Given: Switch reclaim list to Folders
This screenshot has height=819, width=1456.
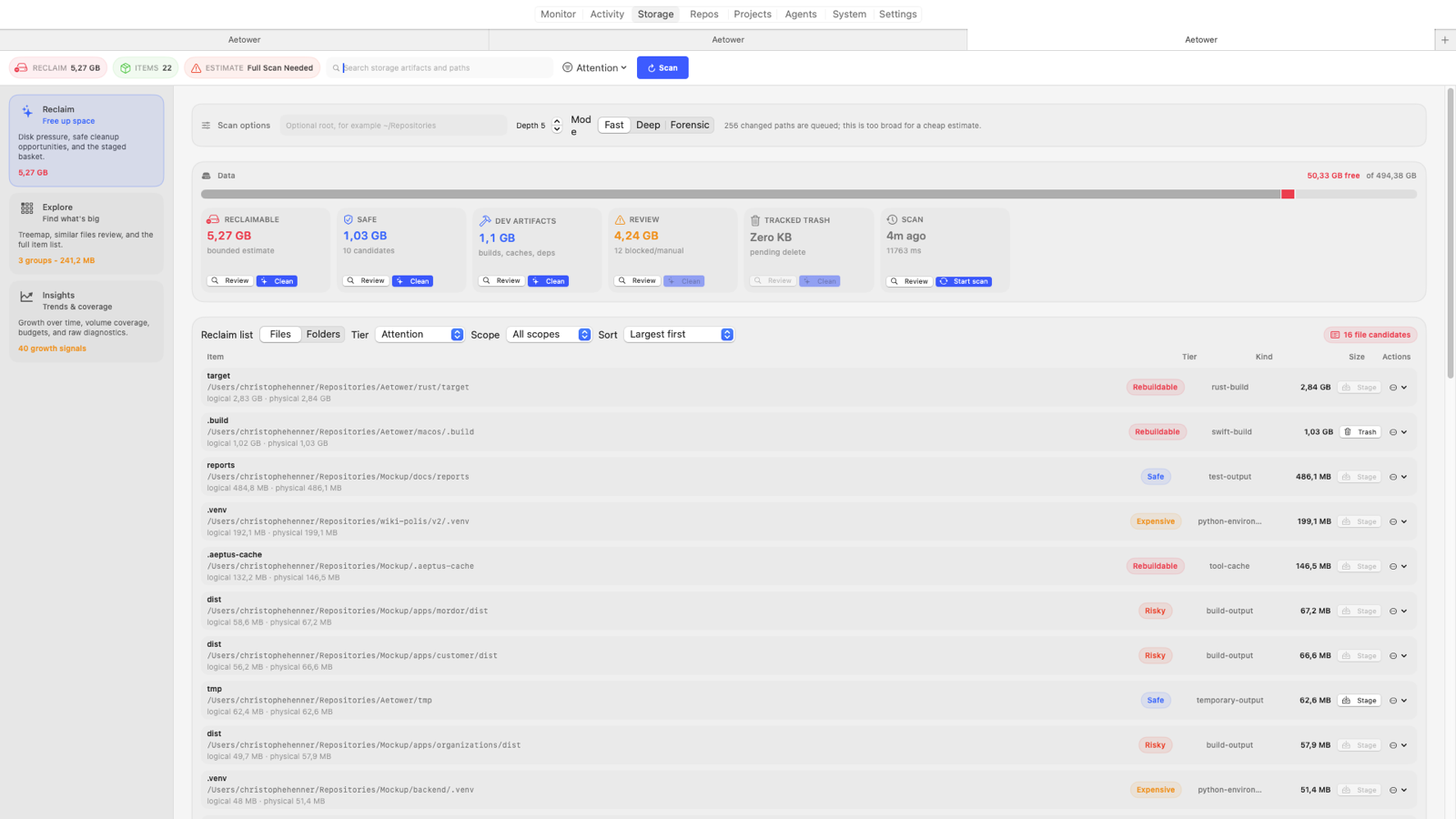Looking at the screenshot, I should tap(323, 334).
